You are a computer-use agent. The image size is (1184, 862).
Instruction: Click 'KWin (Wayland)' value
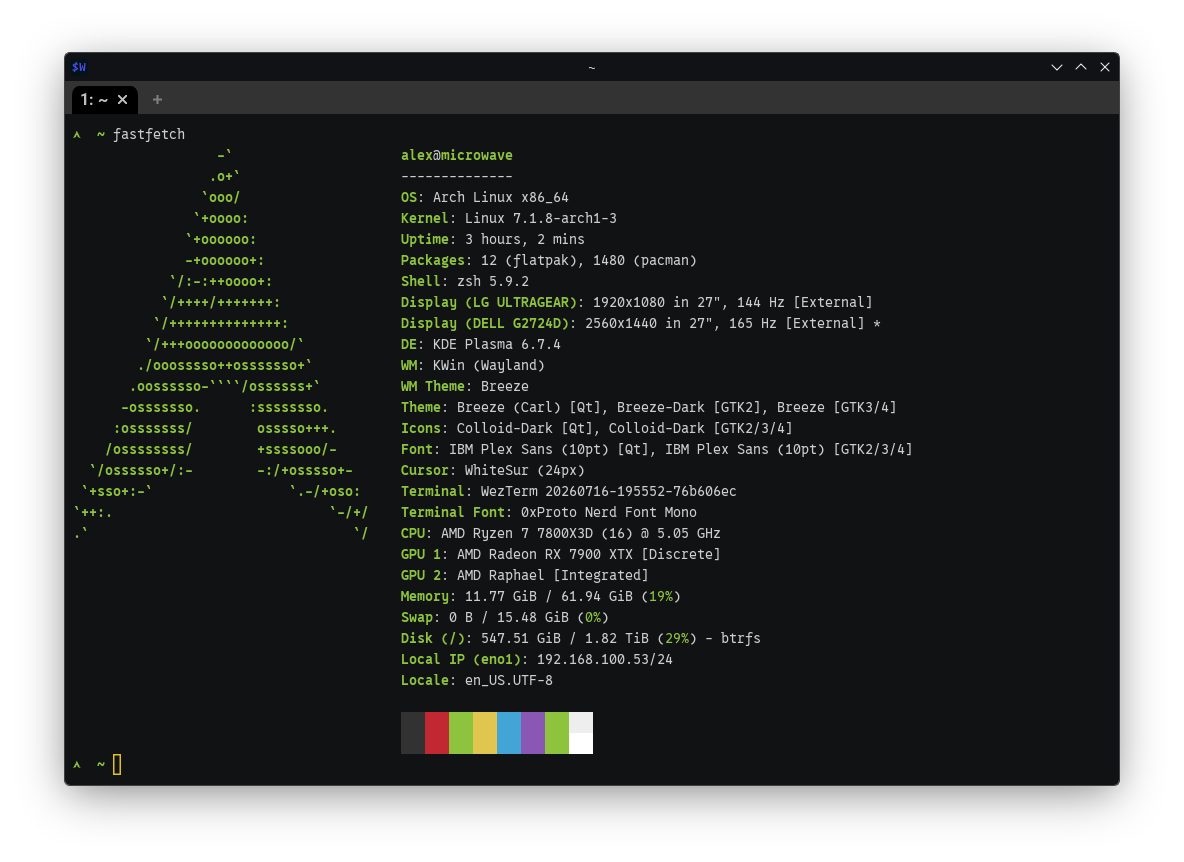point(489,365)
